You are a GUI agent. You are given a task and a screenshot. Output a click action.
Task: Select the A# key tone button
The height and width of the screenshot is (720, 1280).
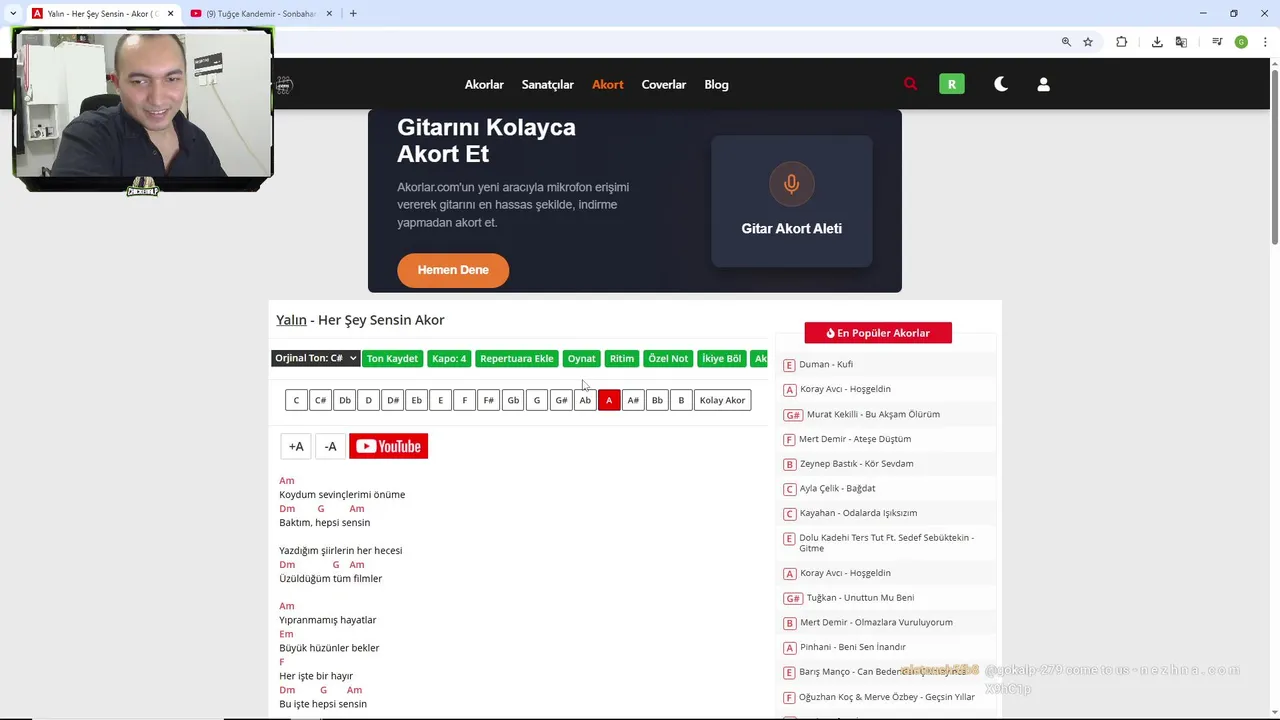[633, 400]
